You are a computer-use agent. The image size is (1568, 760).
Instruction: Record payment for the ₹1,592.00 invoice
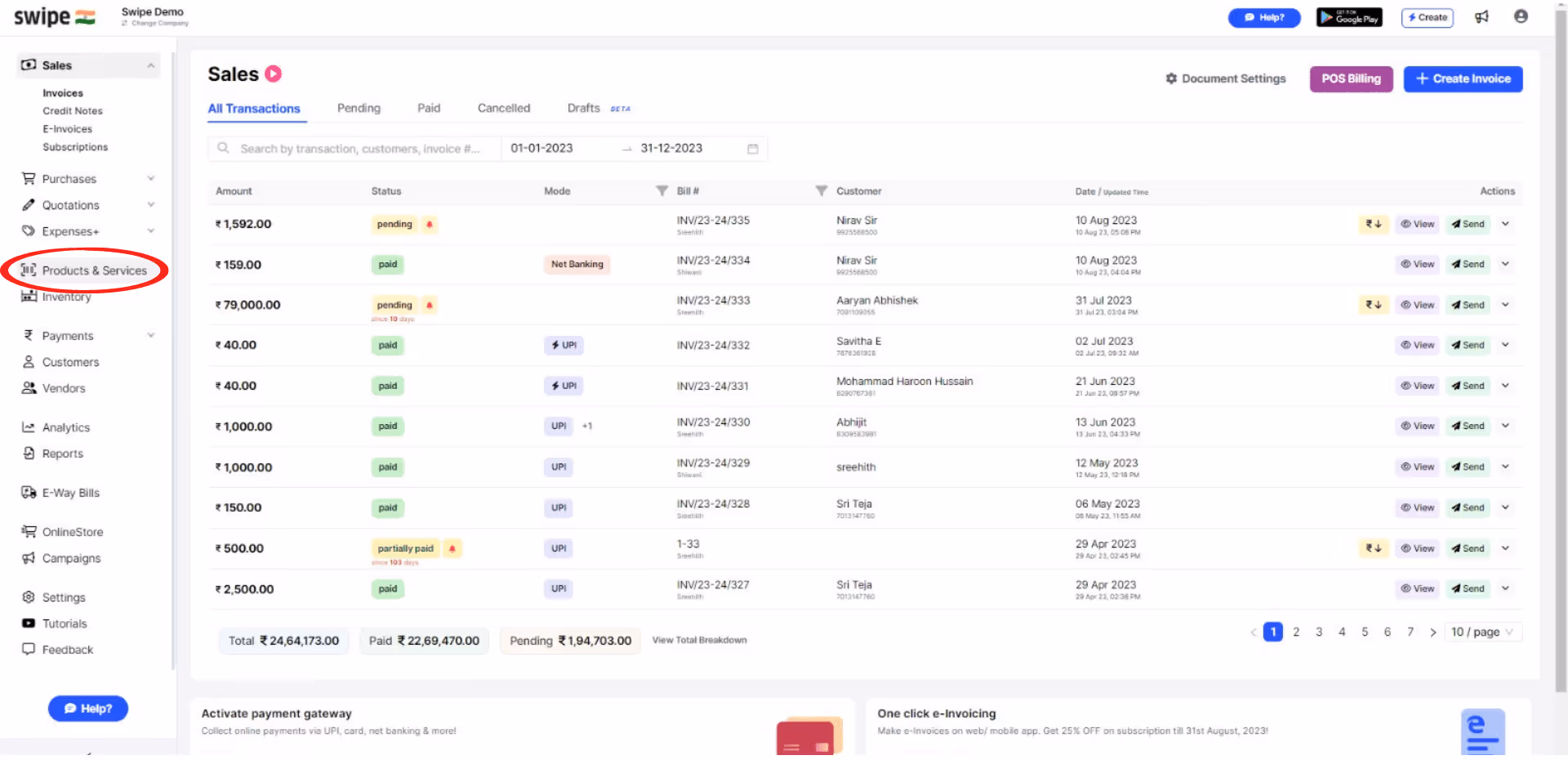(x=1374, y=224)
